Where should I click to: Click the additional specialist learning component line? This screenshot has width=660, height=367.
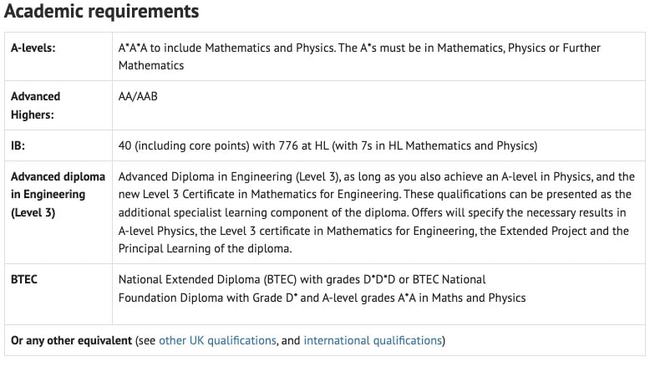pos(372,213)
